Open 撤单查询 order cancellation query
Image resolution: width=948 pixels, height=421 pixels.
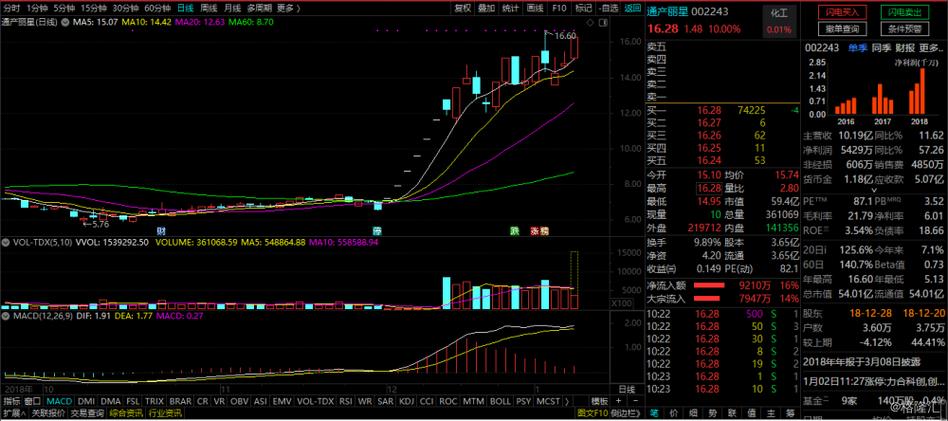[x=842, y=28]
